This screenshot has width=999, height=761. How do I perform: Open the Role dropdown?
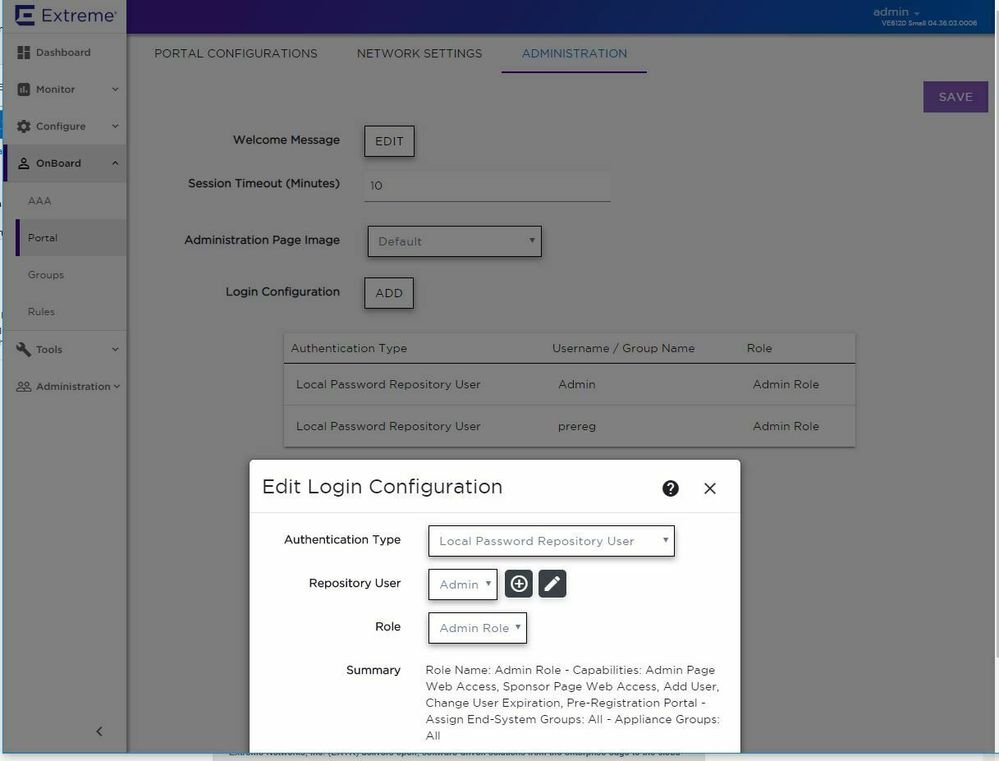(477, 628)
